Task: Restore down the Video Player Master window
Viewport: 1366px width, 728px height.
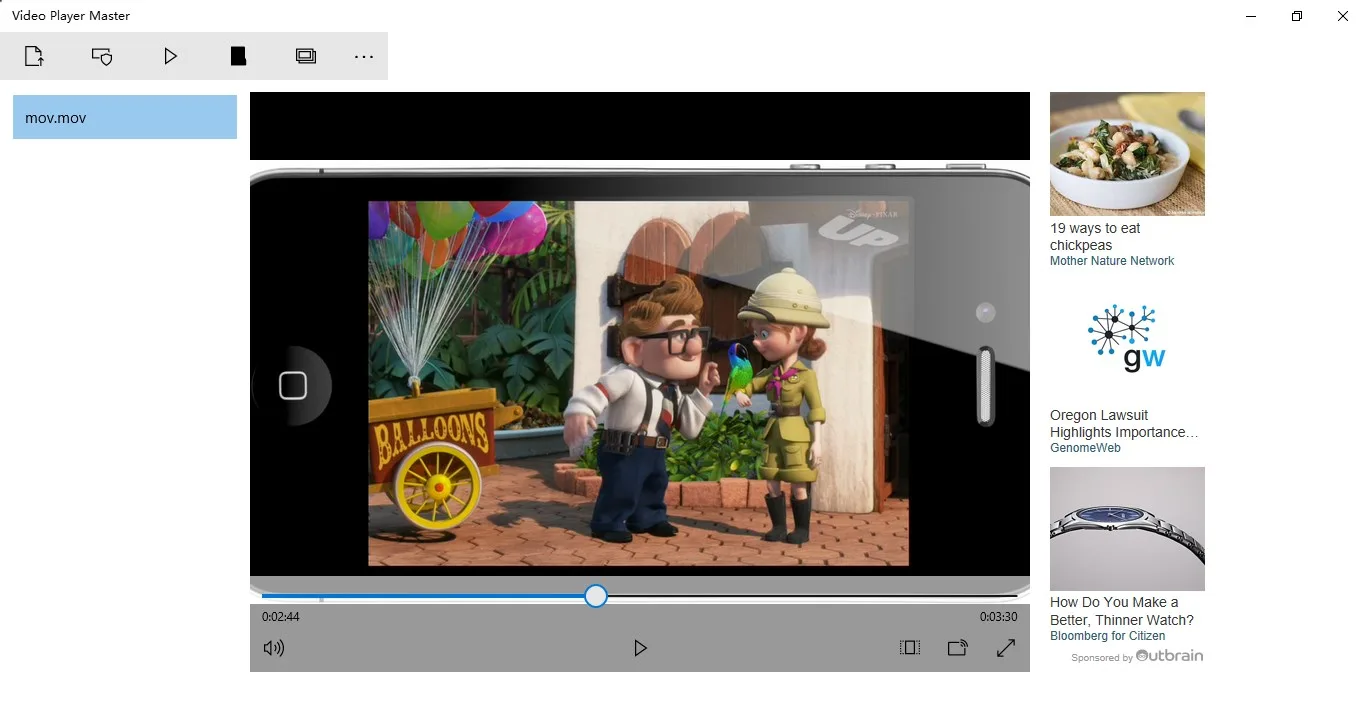Action: [1297, 16]
